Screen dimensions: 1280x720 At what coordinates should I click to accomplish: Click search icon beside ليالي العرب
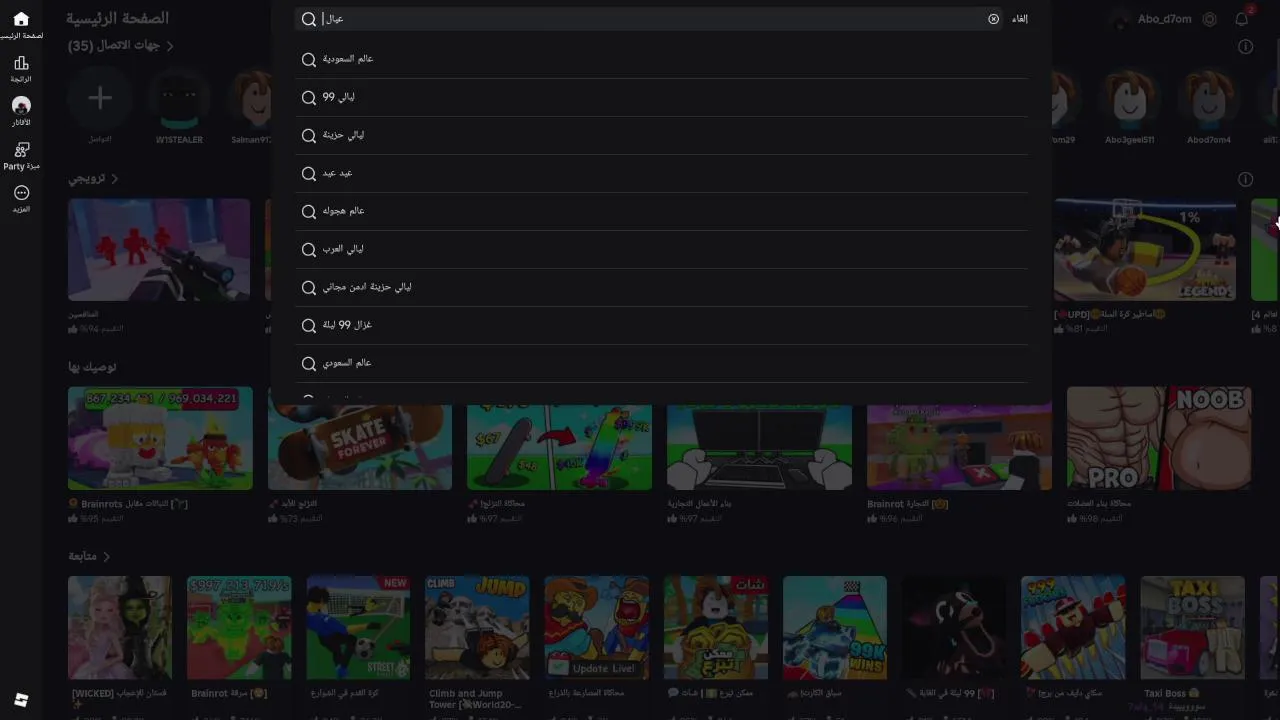(309, 249)
